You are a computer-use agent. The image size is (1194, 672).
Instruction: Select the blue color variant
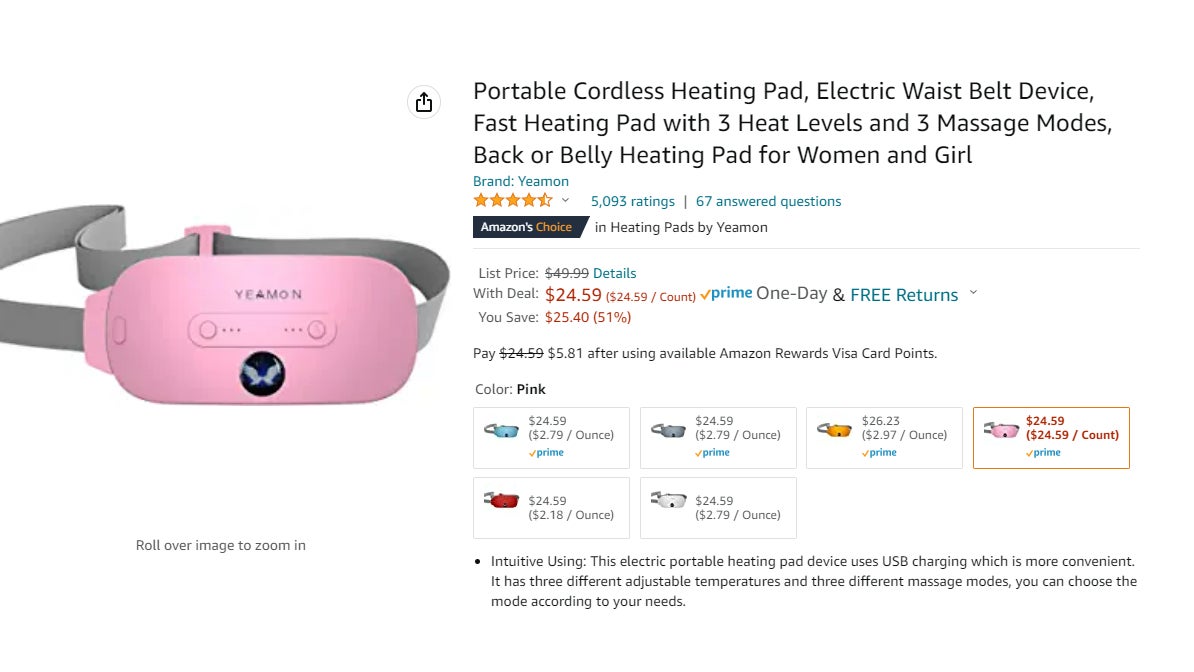[x=550, y=437]
